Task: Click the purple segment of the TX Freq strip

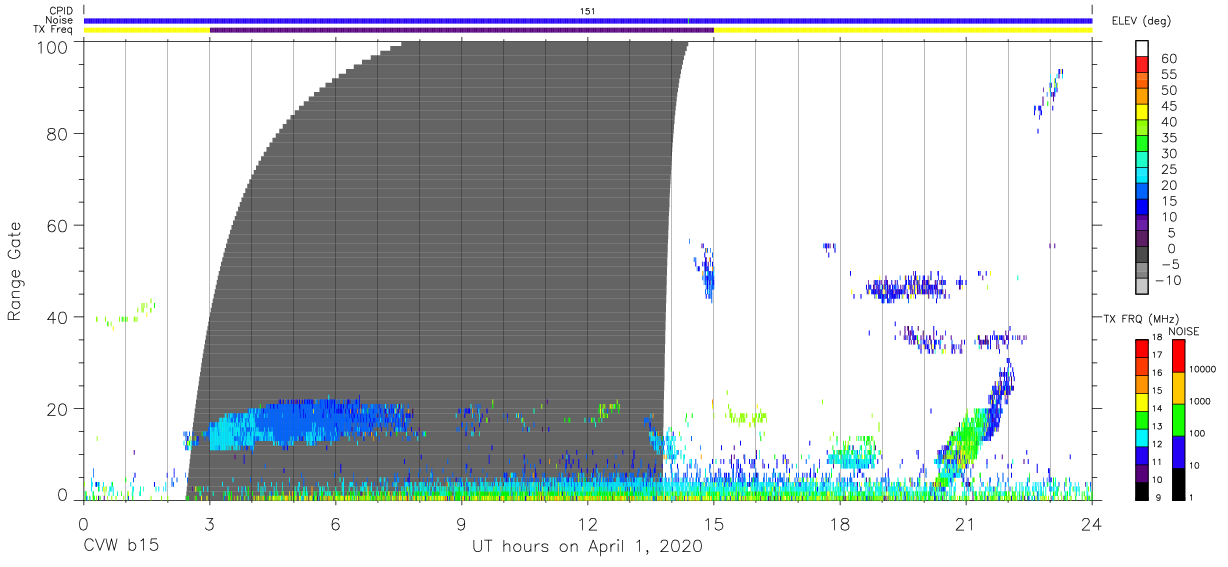Action: pos(462,30)
